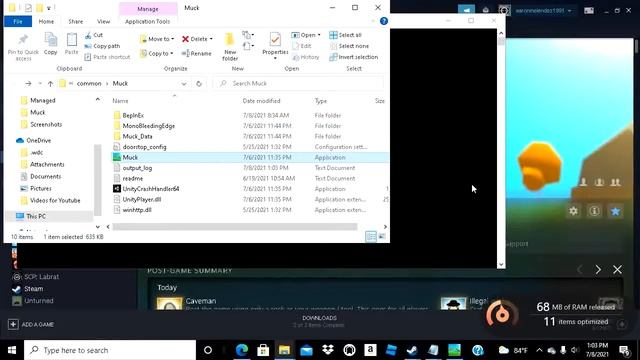This screenshot has height=360, width=640.
Task: Select the readme file
Action: coord(133,178)
